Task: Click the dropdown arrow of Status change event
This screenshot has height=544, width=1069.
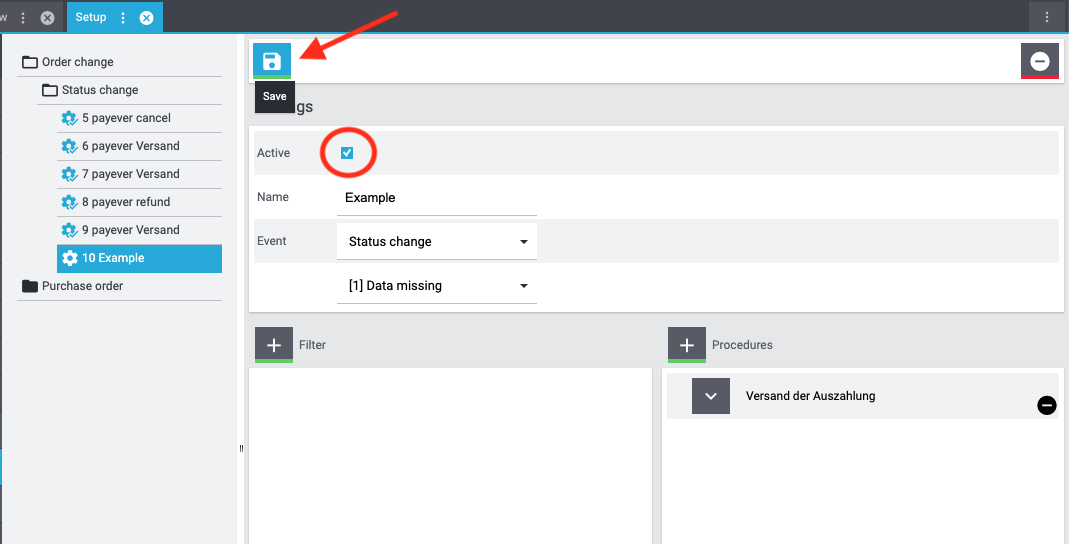Action: 524,242
